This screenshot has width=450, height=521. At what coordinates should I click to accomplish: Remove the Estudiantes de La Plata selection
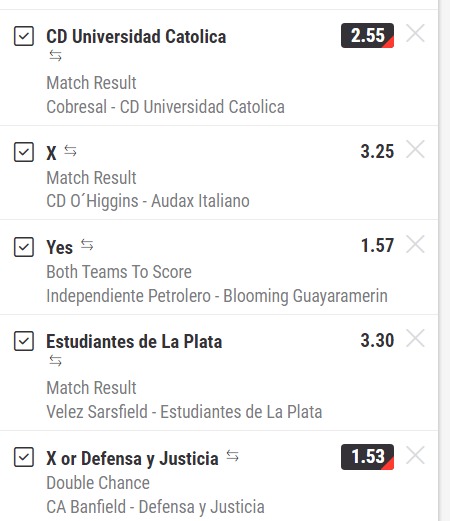(415, 338)
